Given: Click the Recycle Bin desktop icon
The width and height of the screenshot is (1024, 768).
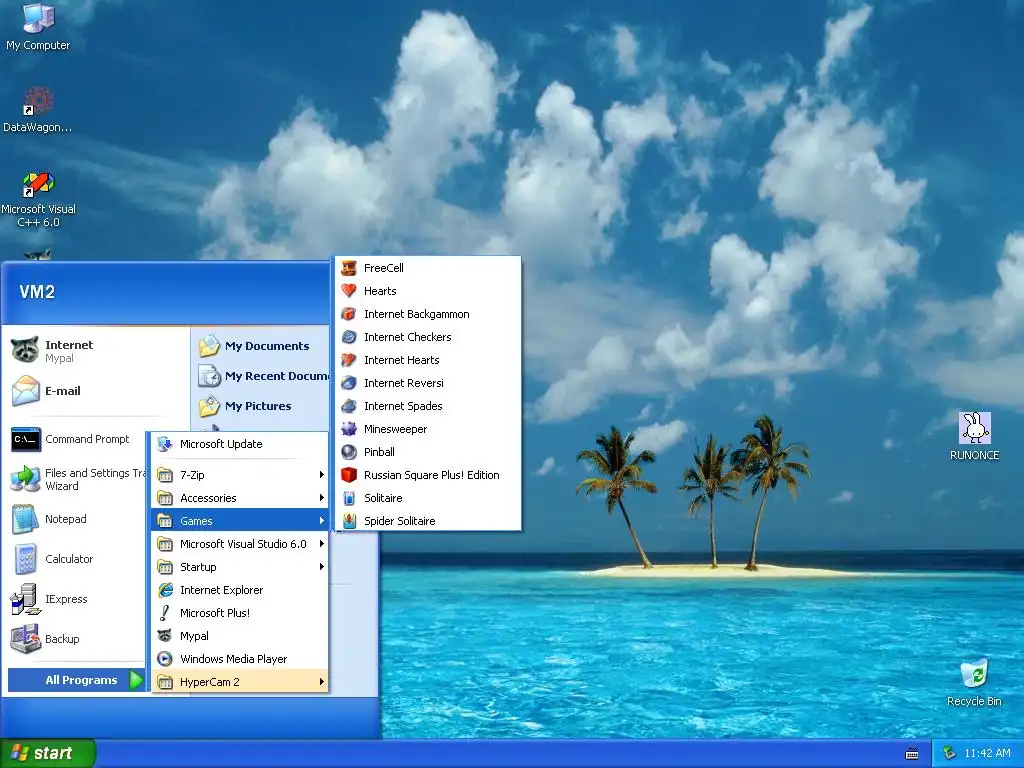Looking at the screenshot, I should click(x=974, y=673).
